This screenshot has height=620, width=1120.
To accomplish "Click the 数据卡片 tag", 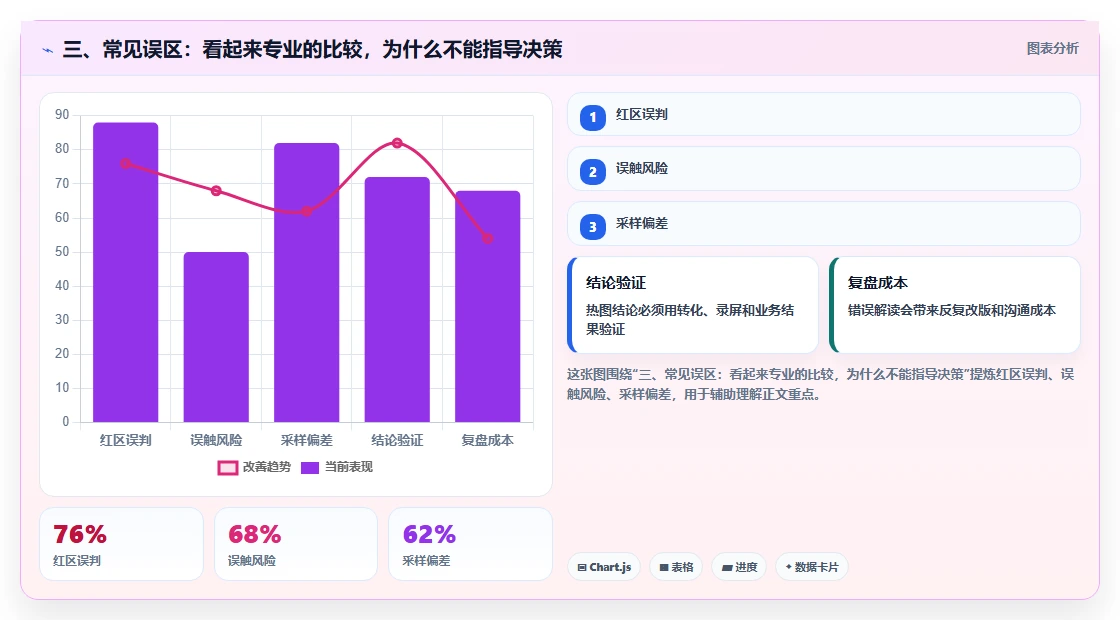I will pos(811,567).
